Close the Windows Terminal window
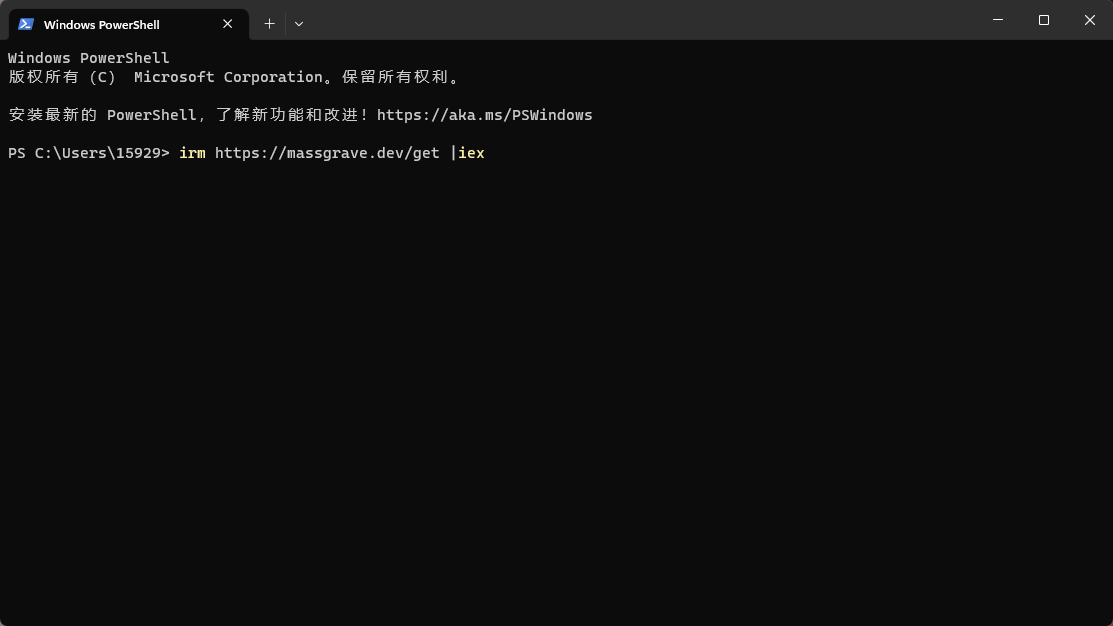Screen dimensions: 1113x626 [x=1090, y=20]
